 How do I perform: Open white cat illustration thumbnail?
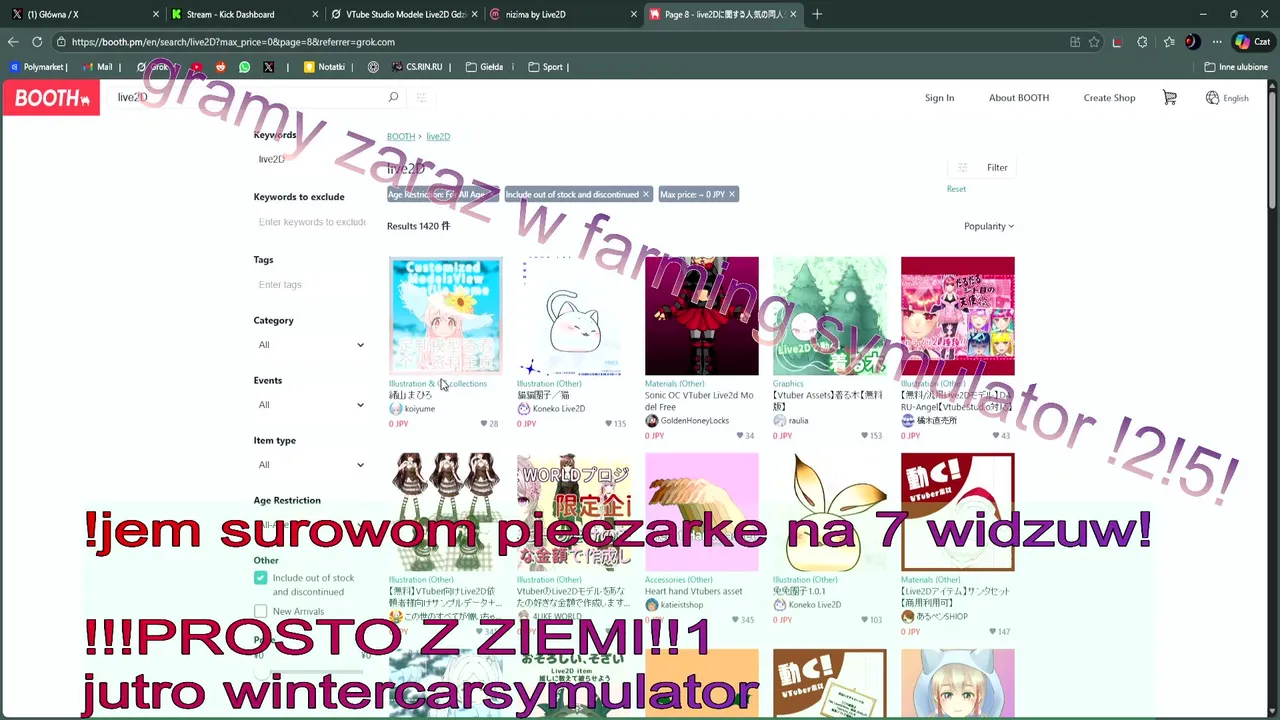tap(574, 316)
